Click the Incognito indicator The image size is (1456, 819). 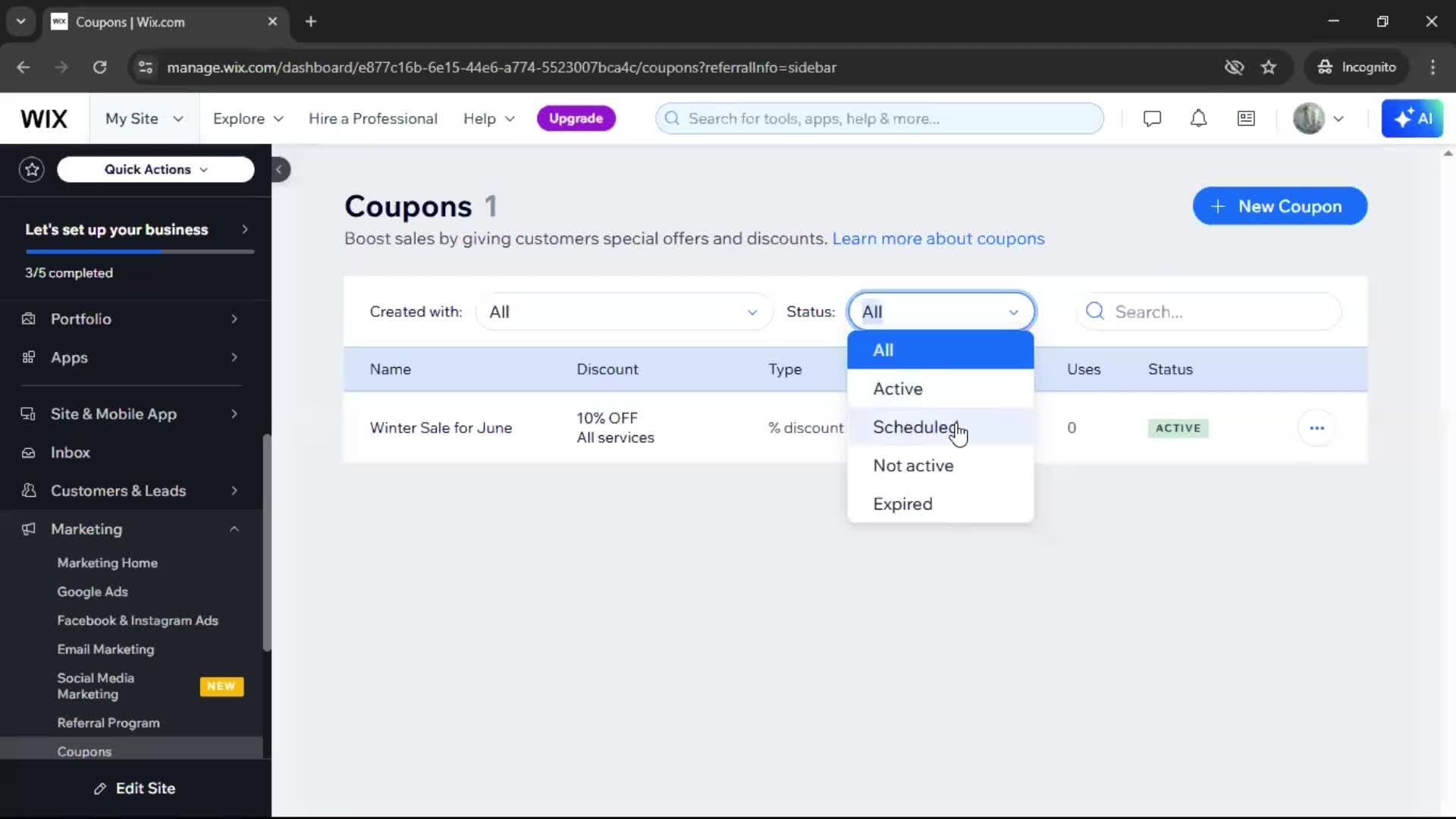[1357, 67]
